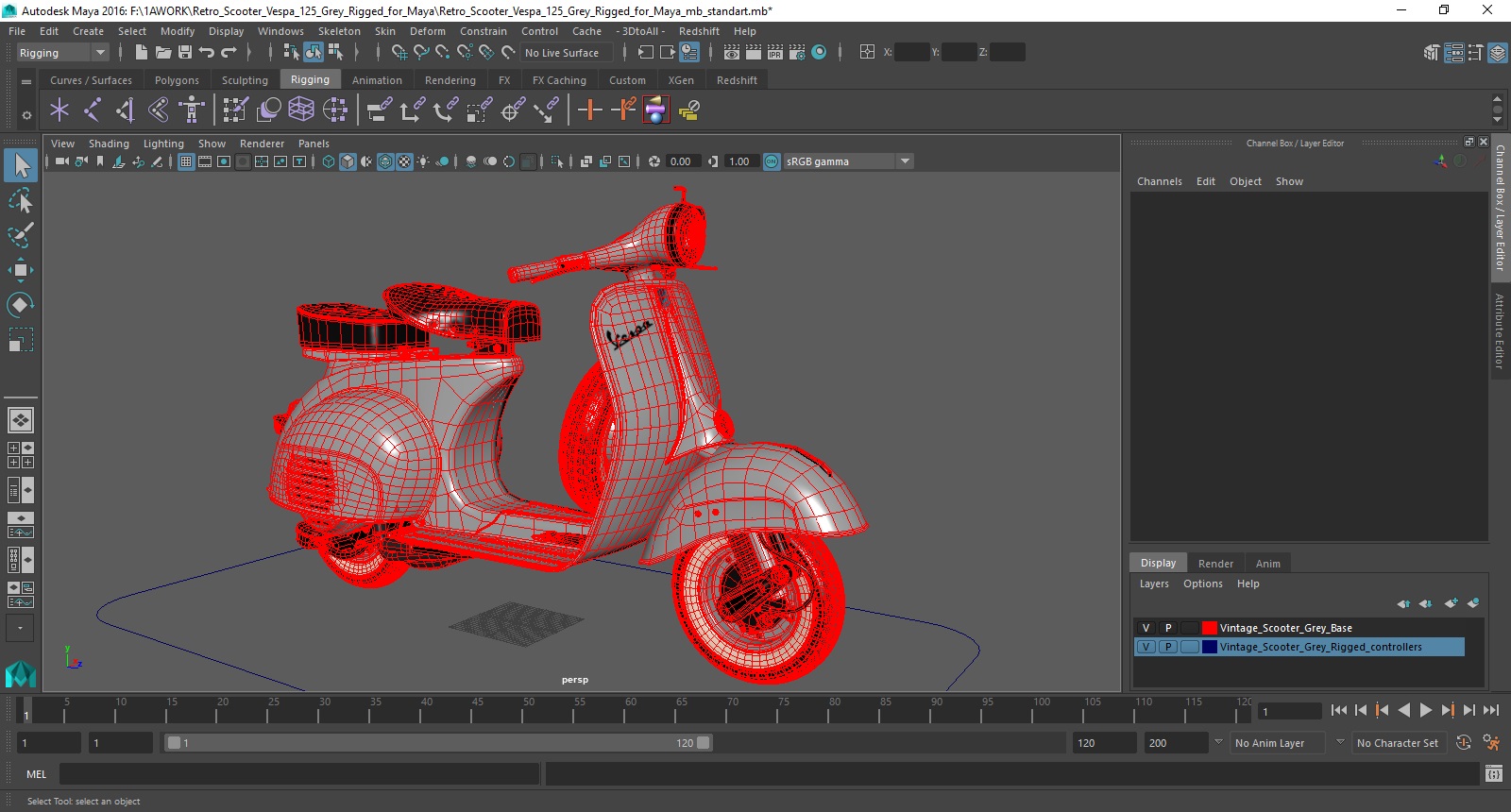Click the Set Key orange plus shelf icon

tap(589, 110)
